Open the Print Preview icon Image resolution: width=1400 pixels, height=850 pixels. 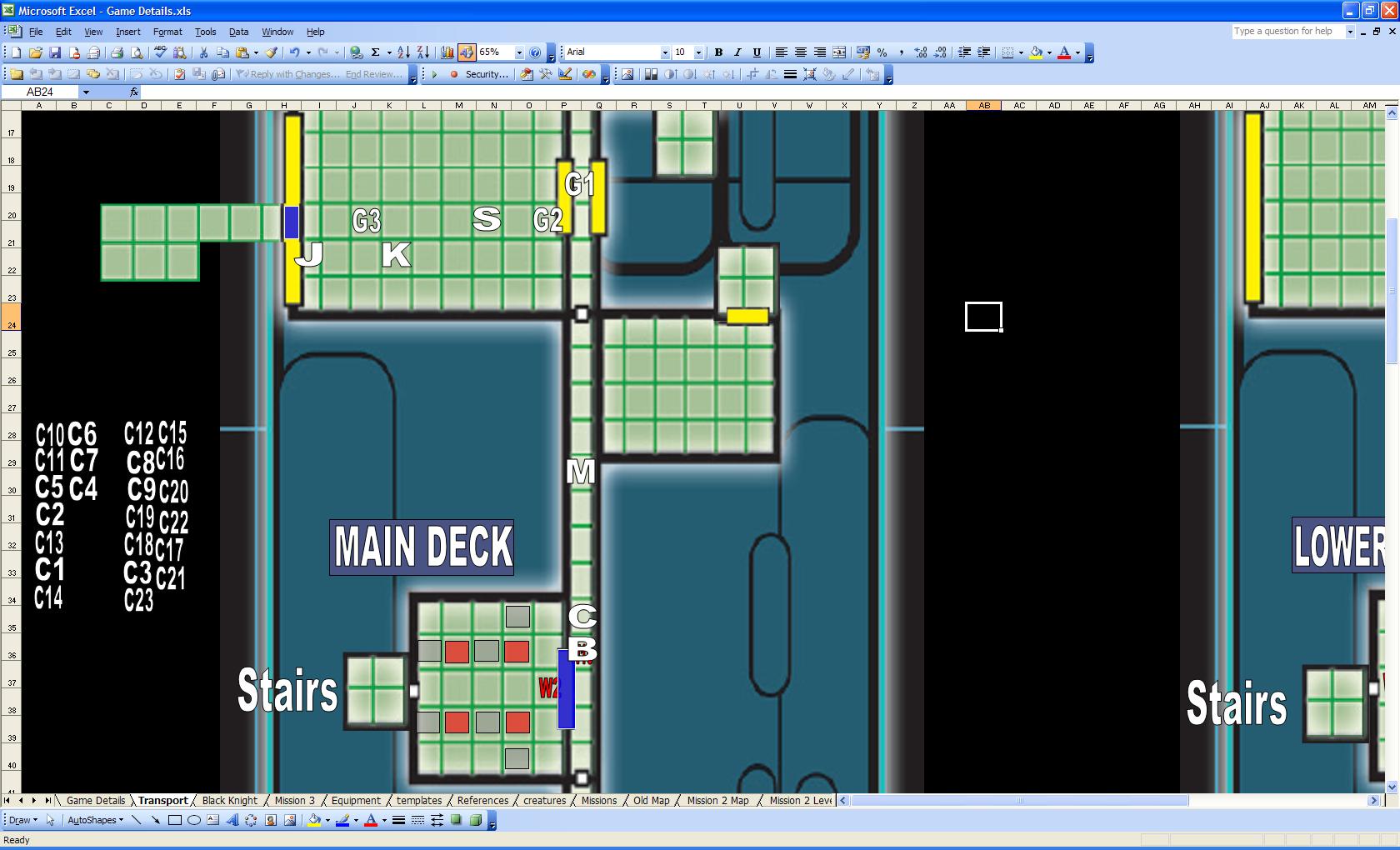(x=137, y=52)
